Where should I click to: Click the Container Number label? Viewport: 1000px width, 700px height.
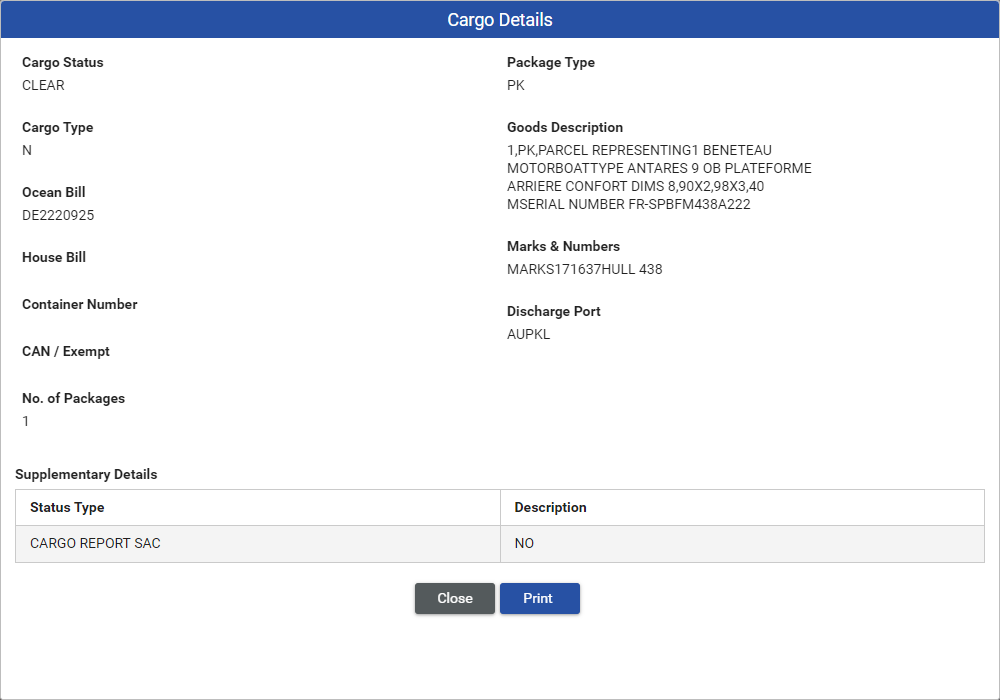79,304
